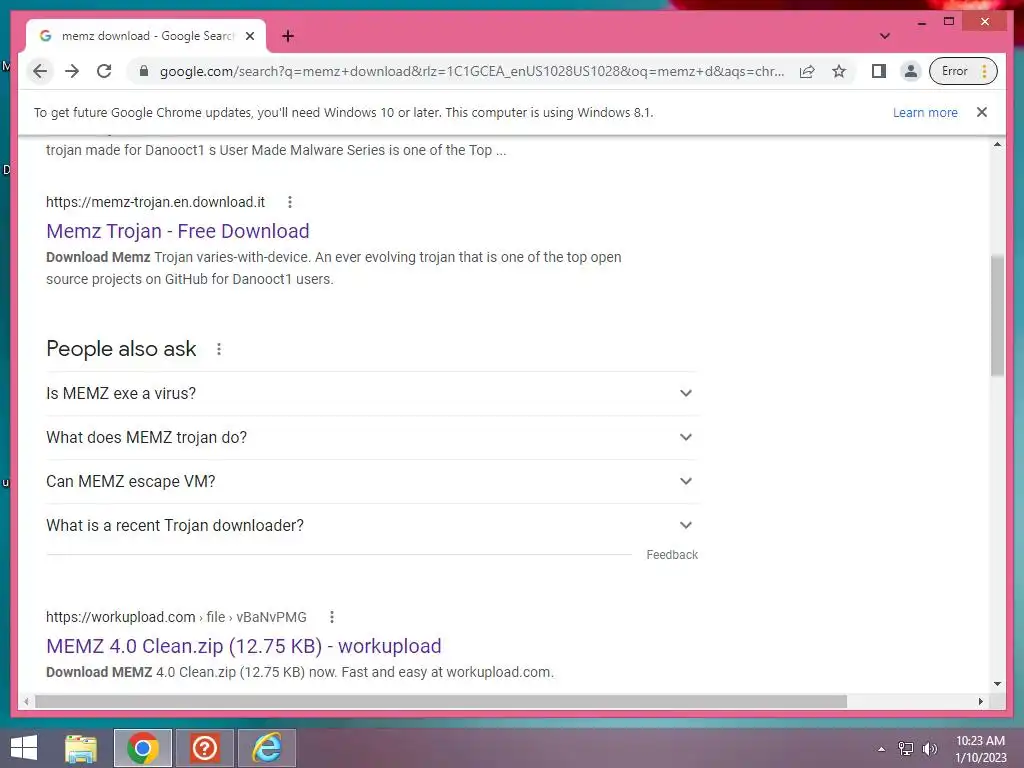This screenshot has width=1024, height=768.
Task: Expand "What does MEMZ trojan do?"
Action: [372, 437]
